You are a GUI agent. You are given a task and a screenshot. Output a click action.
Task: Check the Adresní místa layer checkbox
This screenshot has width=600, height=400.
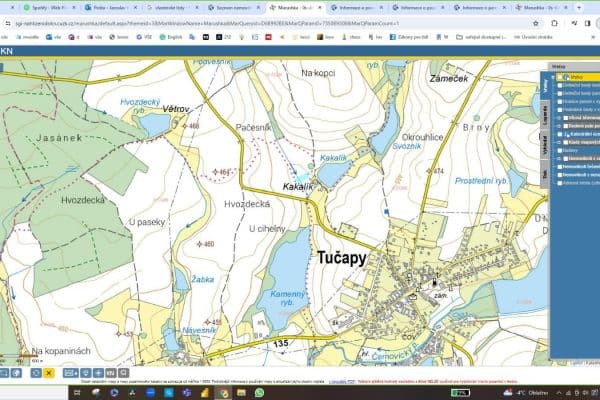click(x=561, y=183)
